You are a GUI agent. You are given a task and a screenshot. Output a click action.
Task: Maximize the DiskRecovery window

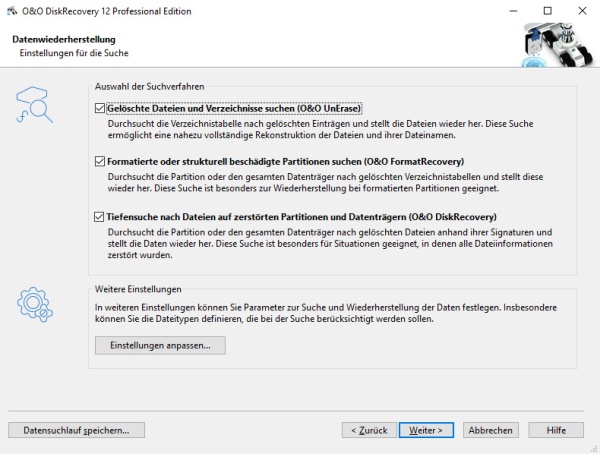click(548, 11)
